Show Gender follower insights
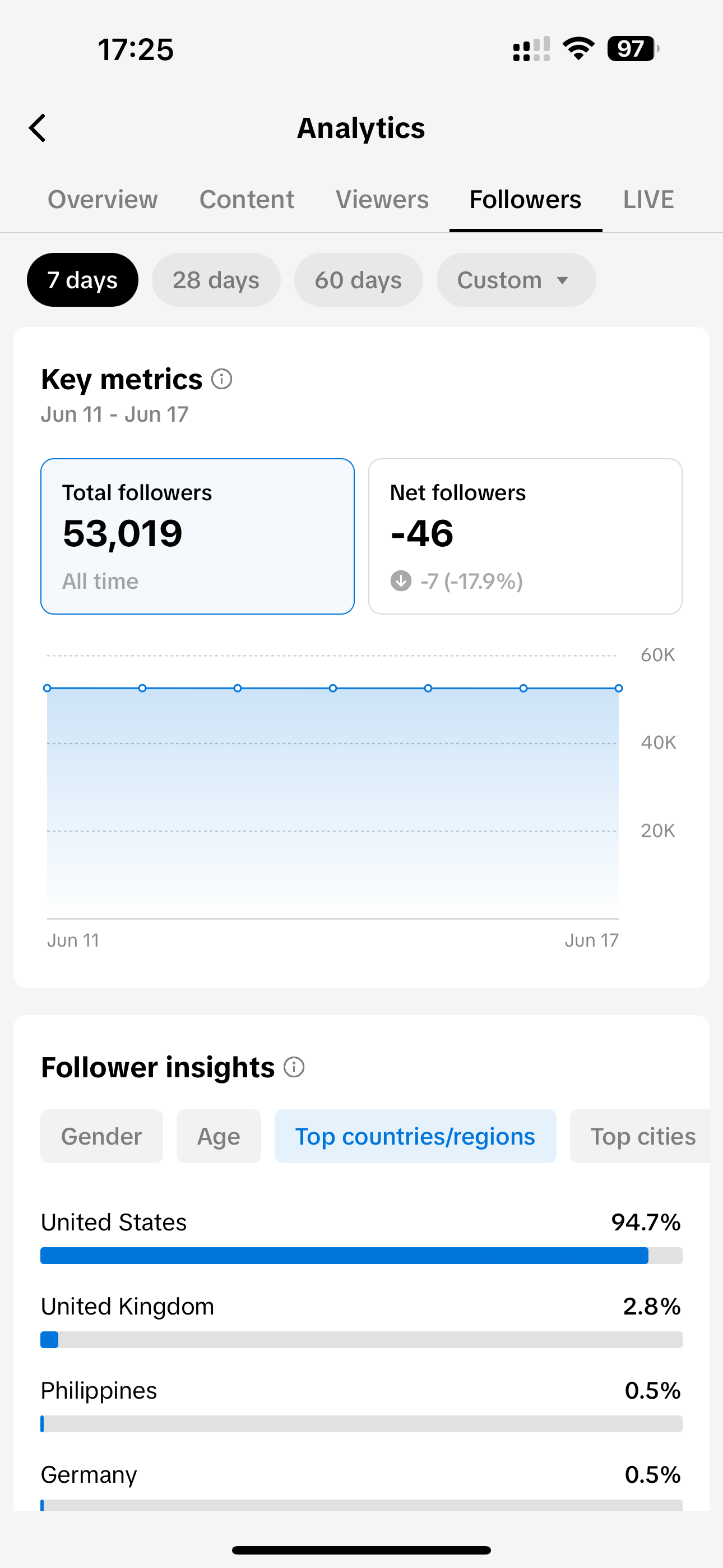 pyautogui.click(x=101, y=1136)
